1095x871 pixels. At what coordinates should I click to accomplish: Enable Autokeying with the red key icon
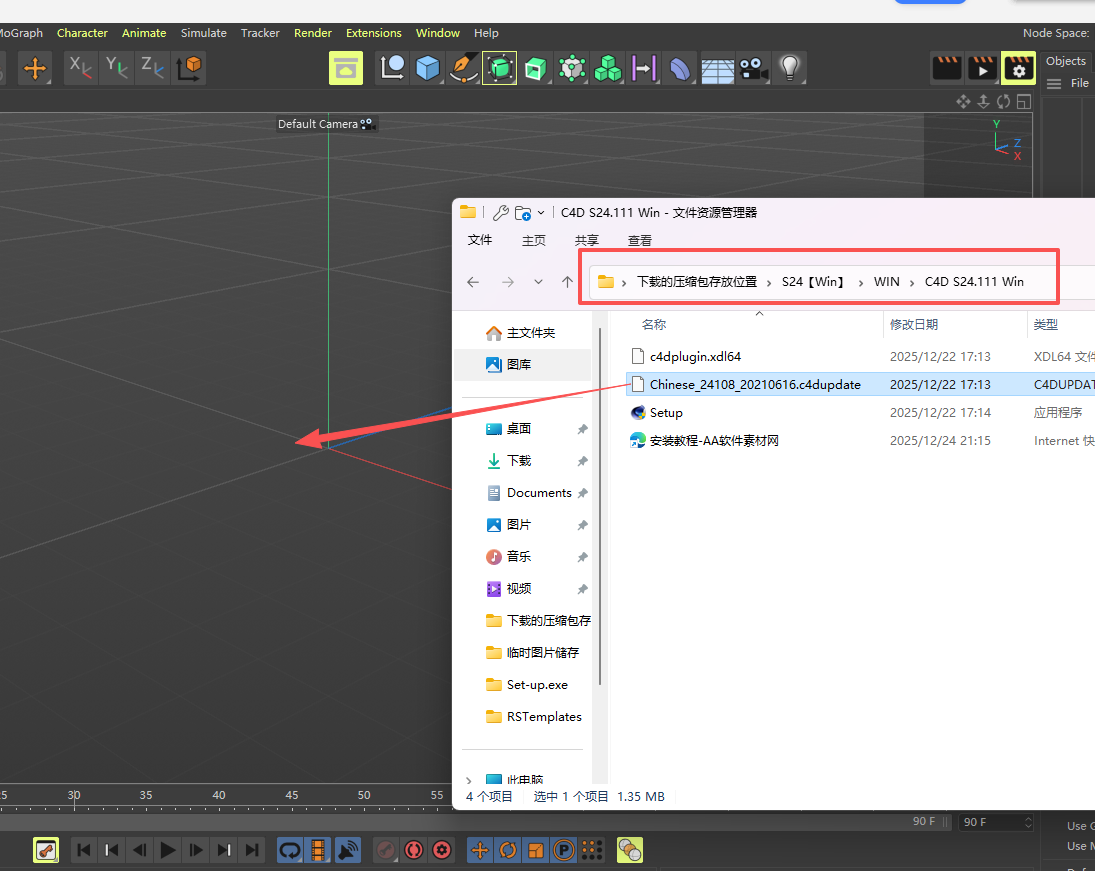pos(386,850)
